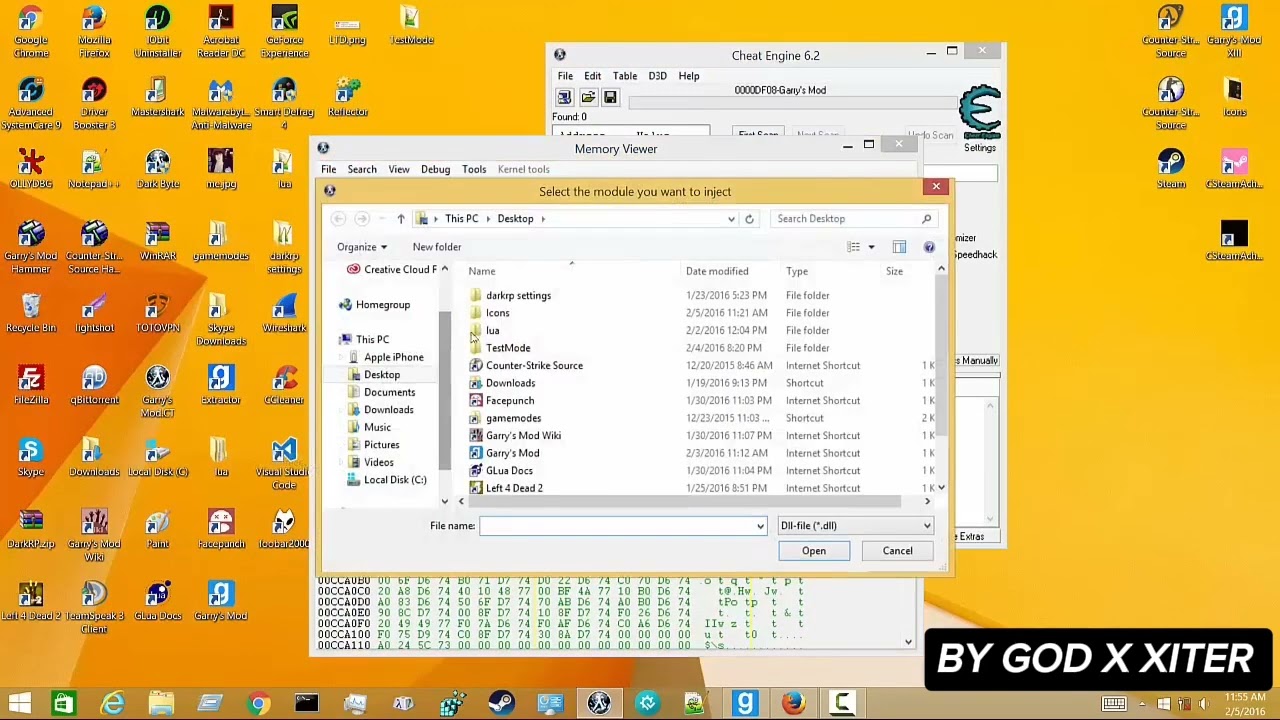The image size is (1280, 720).
Task: Click Desktop in the breadcrumb path
Action: pyautogui.click(x=515, y=219)
